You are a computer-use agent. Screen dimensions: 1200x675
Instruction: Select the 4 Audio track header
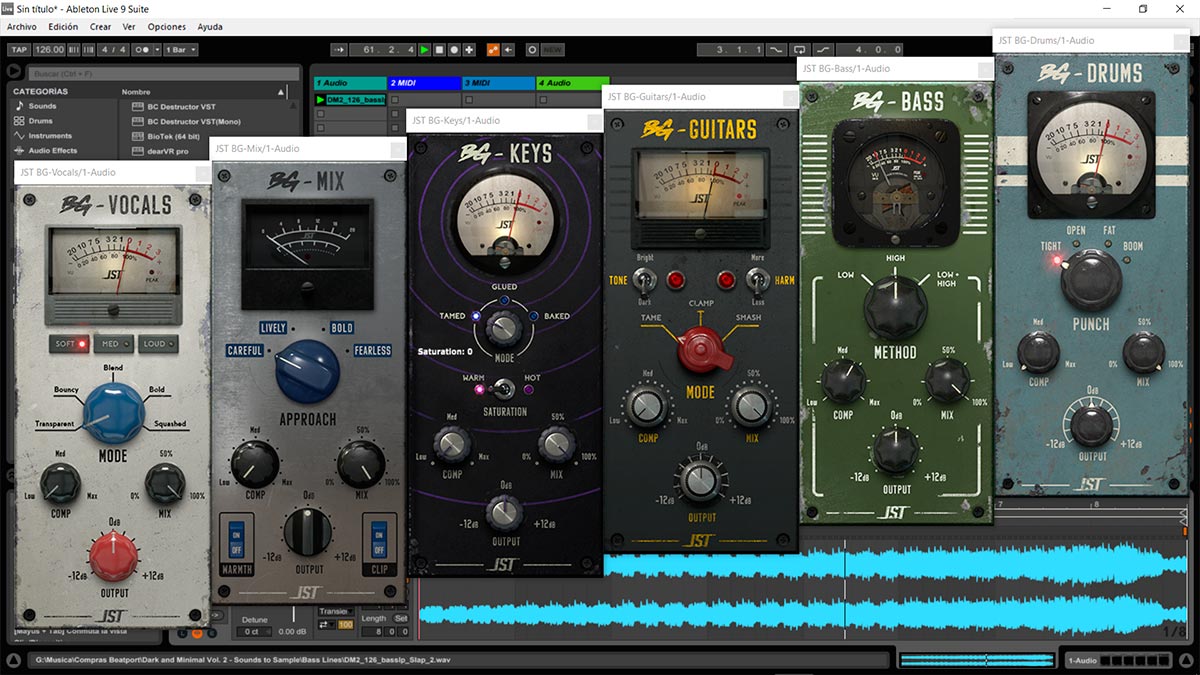(572, 83)
